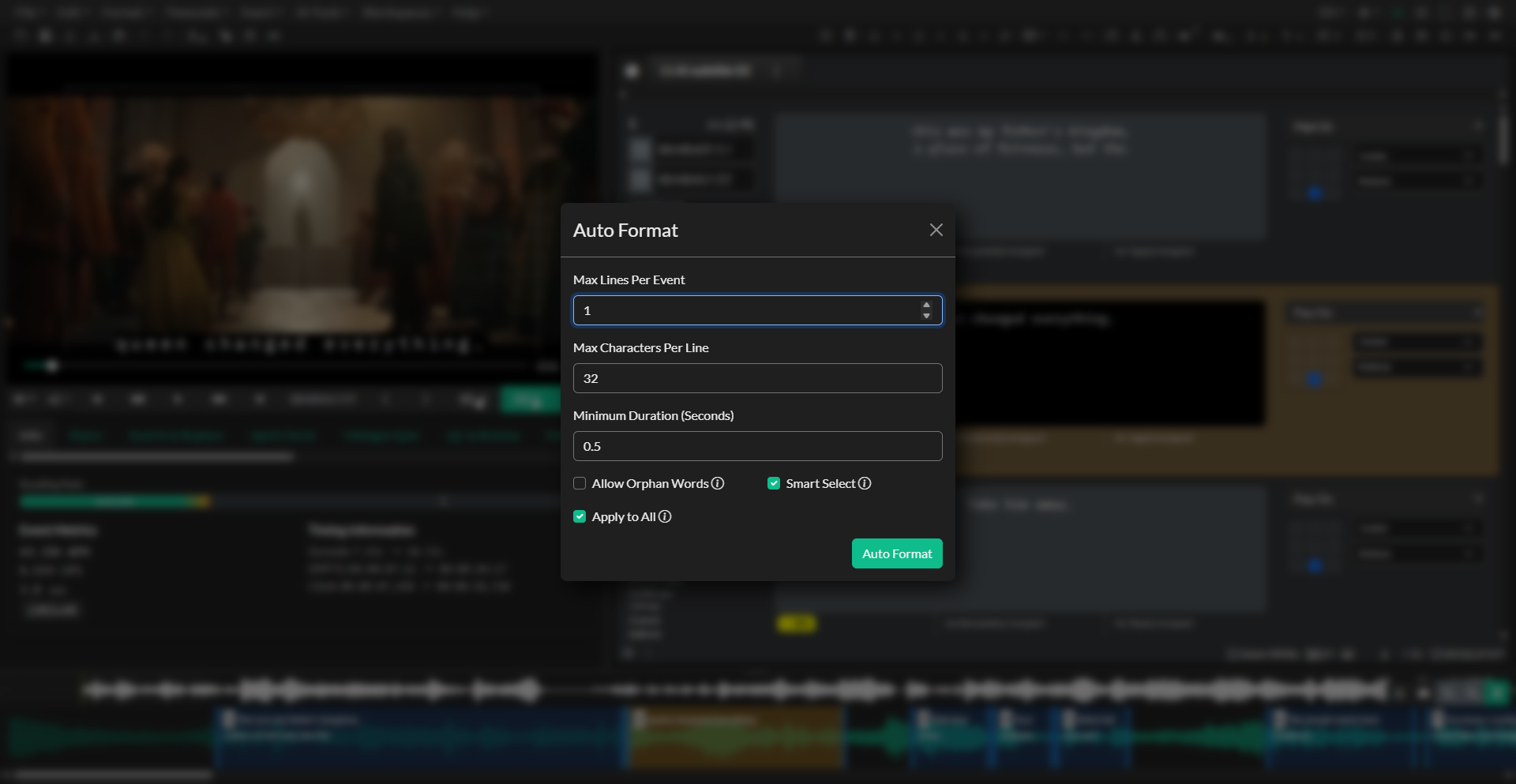
Task: Increment Max Lines Per Event using the up arrow
Action: point(925,306)
